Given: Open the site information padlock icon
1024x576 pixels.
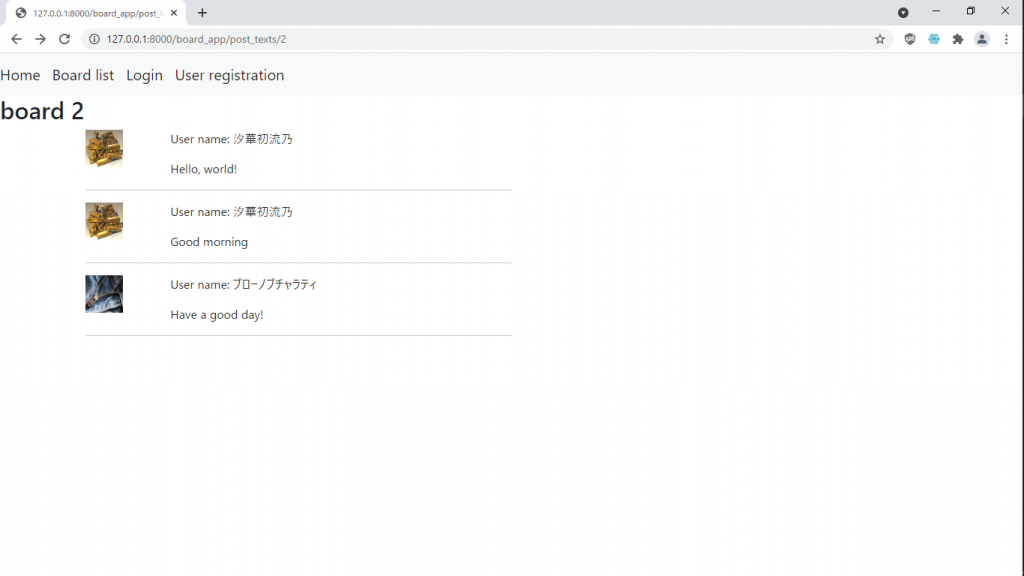Looking at the screenshot, I should (93, 39).
